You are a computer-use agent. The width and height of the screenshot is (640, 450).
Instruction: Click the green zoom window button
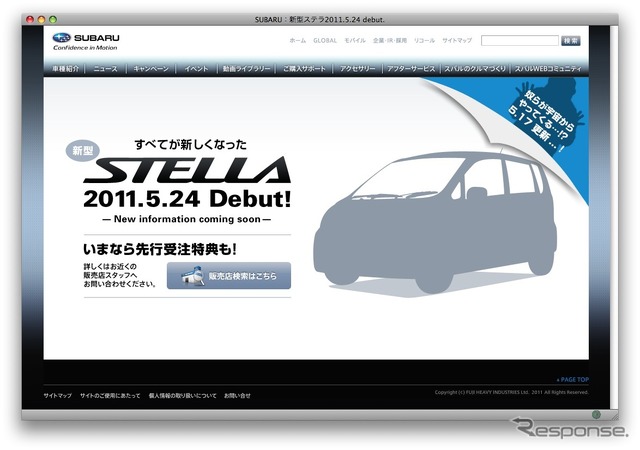(53, 19)
